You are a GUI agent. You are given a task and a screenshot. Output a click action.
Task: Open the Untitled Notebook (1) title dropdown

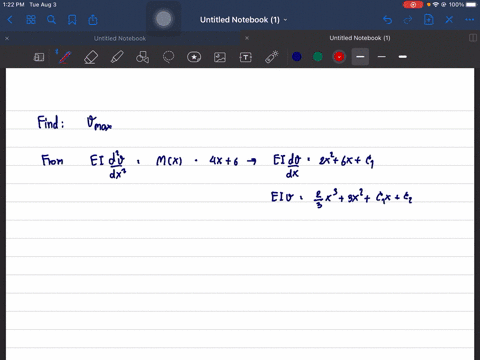pyautogui.click(x=243, y=20)
